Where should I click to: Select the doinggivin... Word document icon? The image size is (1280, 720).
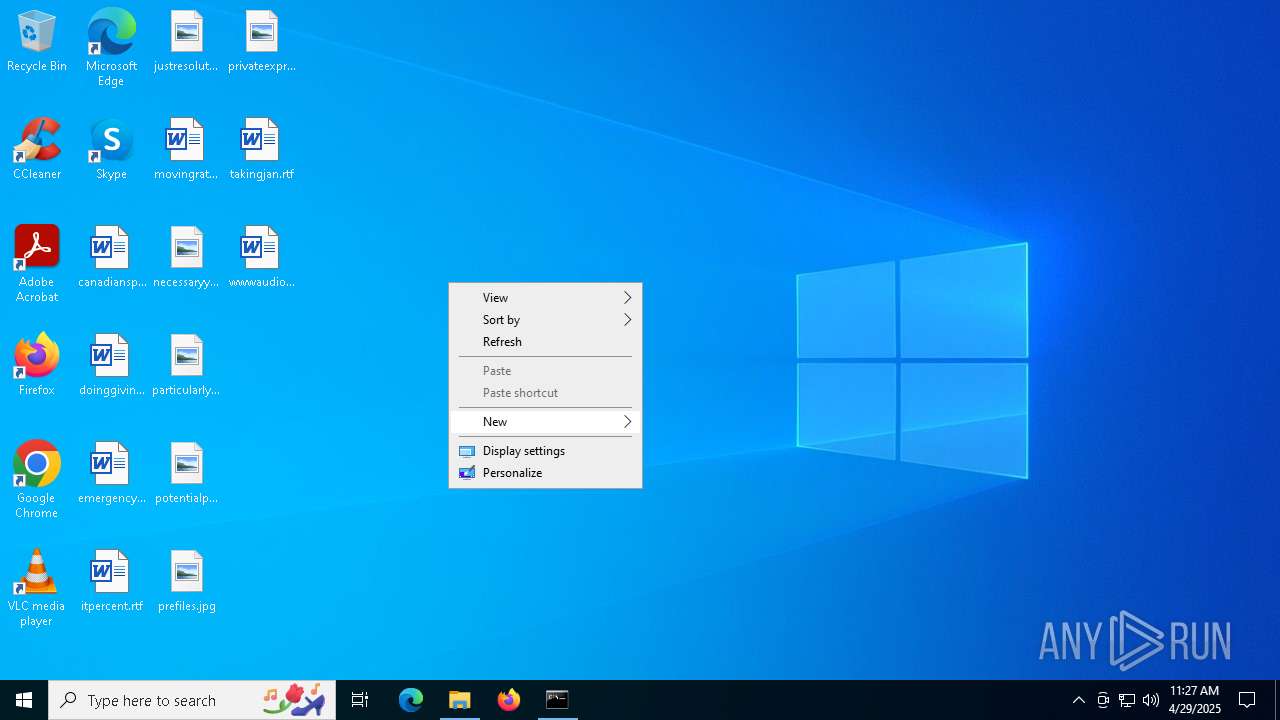tap(111, 365)
